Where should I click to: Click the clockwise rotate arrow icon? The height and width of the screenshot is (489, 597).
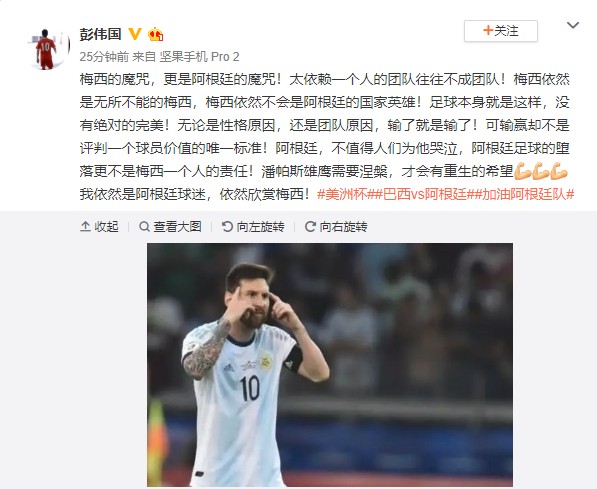click(310, 227)
